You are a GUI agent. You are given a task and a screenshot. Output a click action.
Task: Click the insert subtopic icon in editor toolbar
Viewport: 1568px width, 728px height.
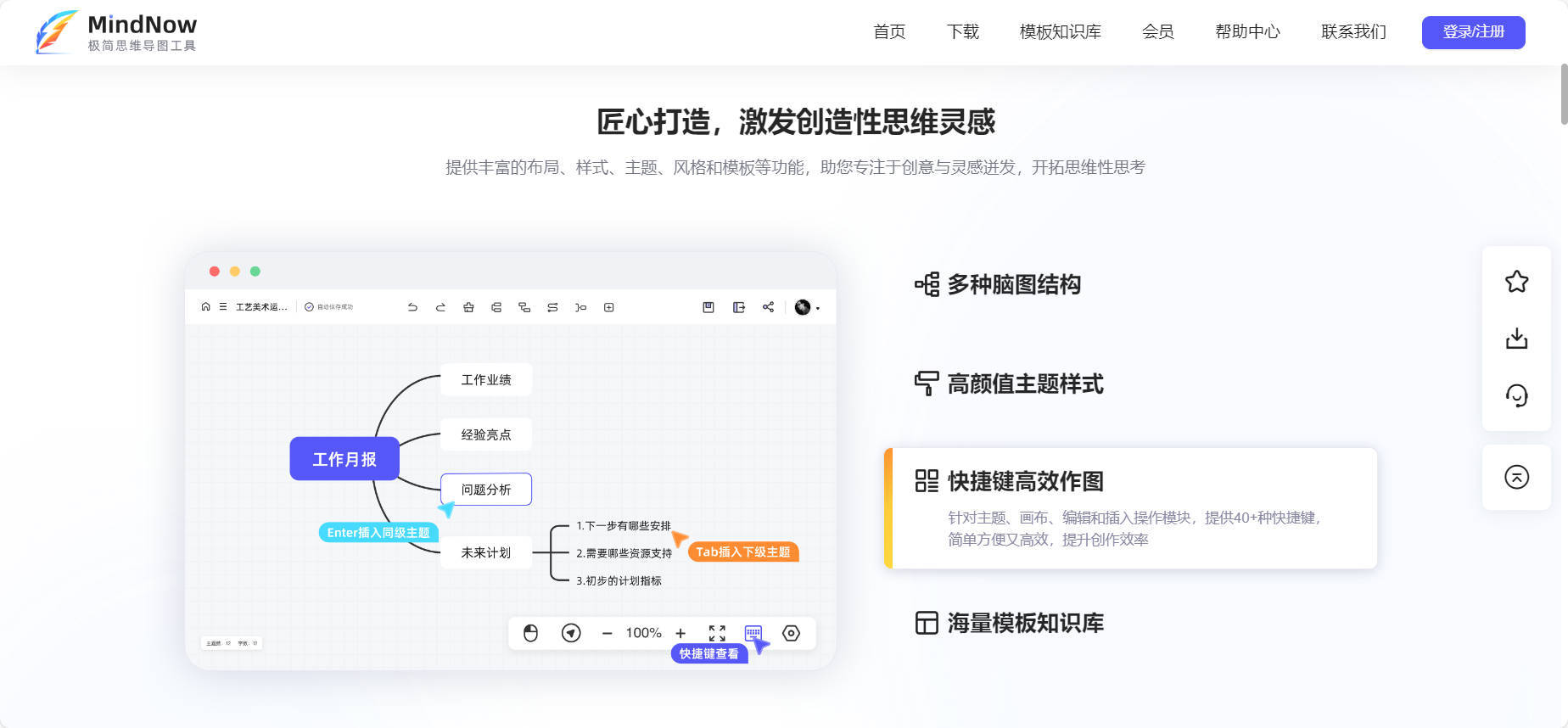click(x=524, y=307)
